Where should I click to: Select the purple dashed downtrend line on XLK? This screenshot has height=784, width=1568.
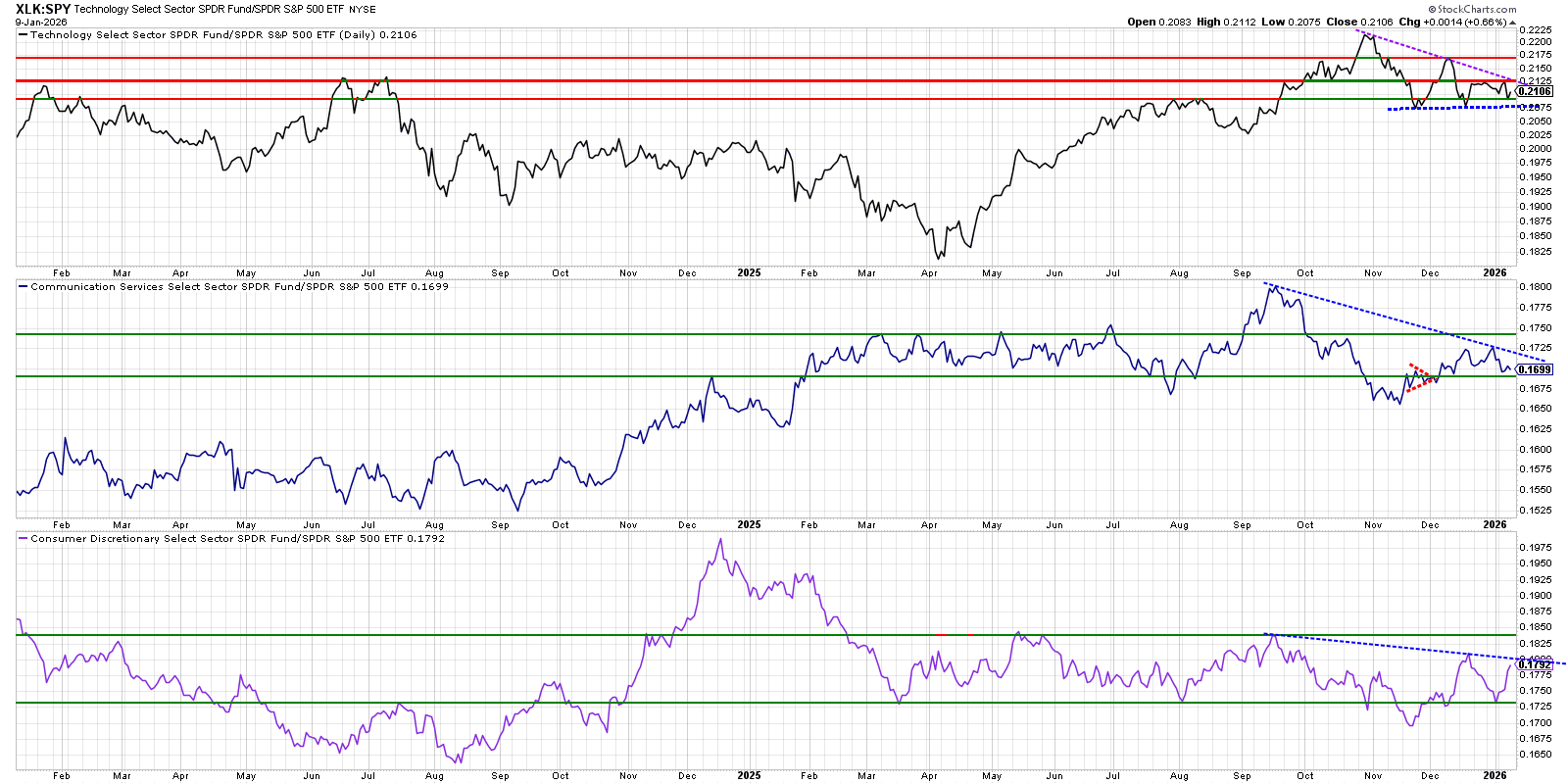(1439, 58)
